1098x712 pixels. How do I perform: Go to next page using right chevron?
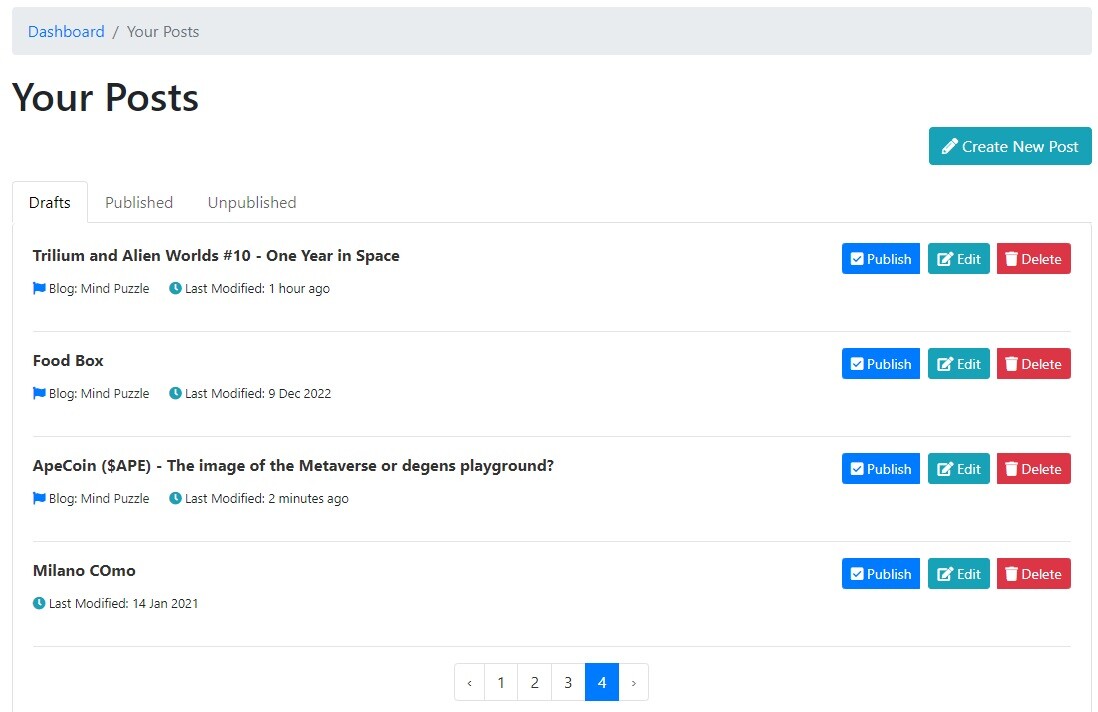tap(634, 682)
